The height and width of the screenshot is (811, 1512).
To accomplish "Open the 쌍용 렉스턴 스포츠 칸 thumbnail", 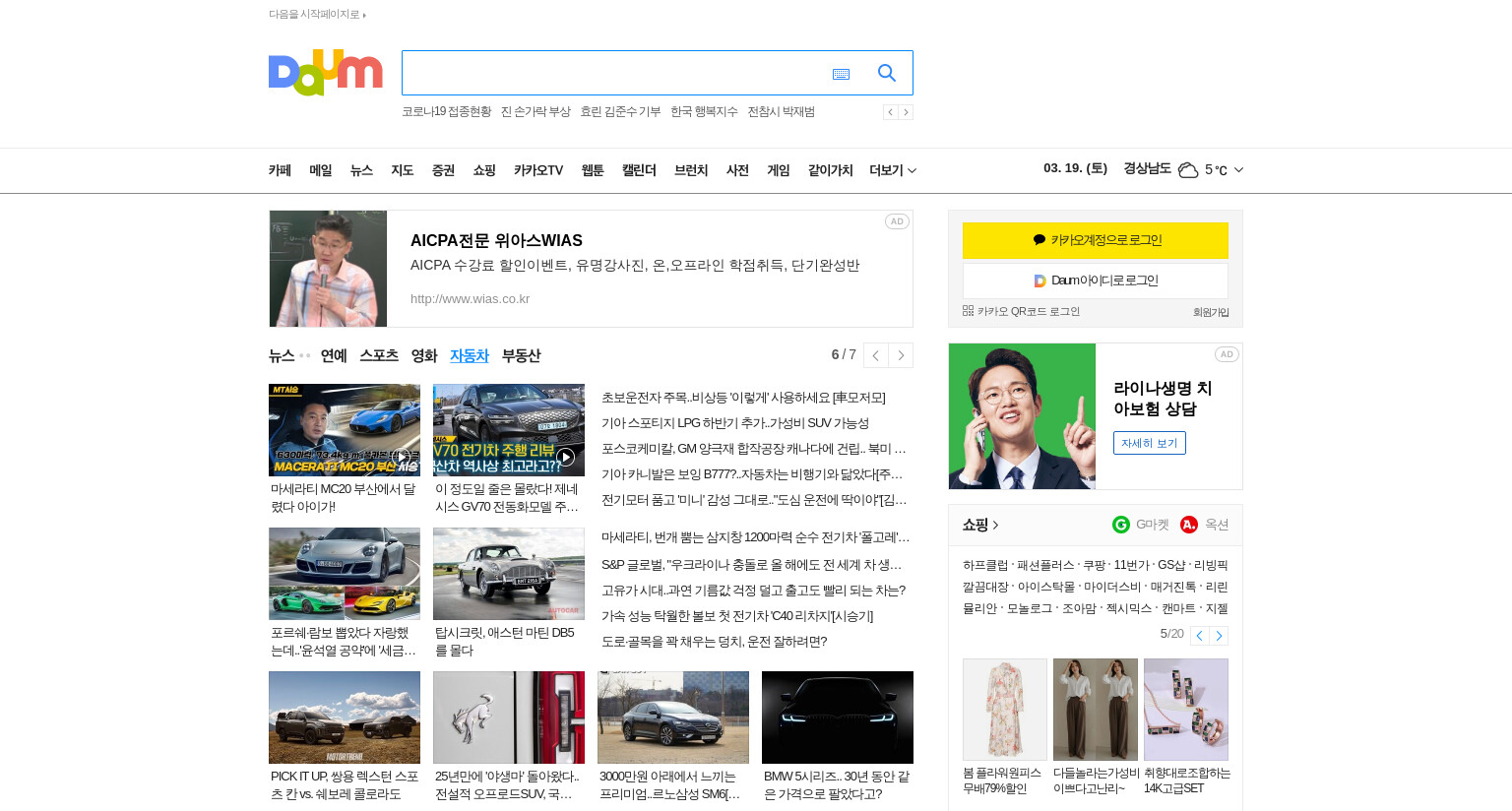I will [345, 717].
